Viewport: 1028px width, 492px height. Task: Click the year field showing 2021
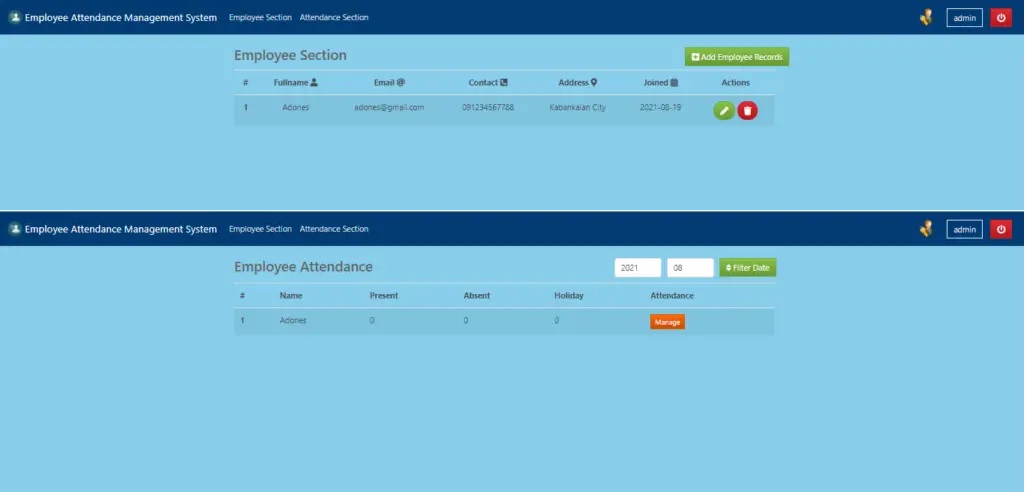[639, 268]
